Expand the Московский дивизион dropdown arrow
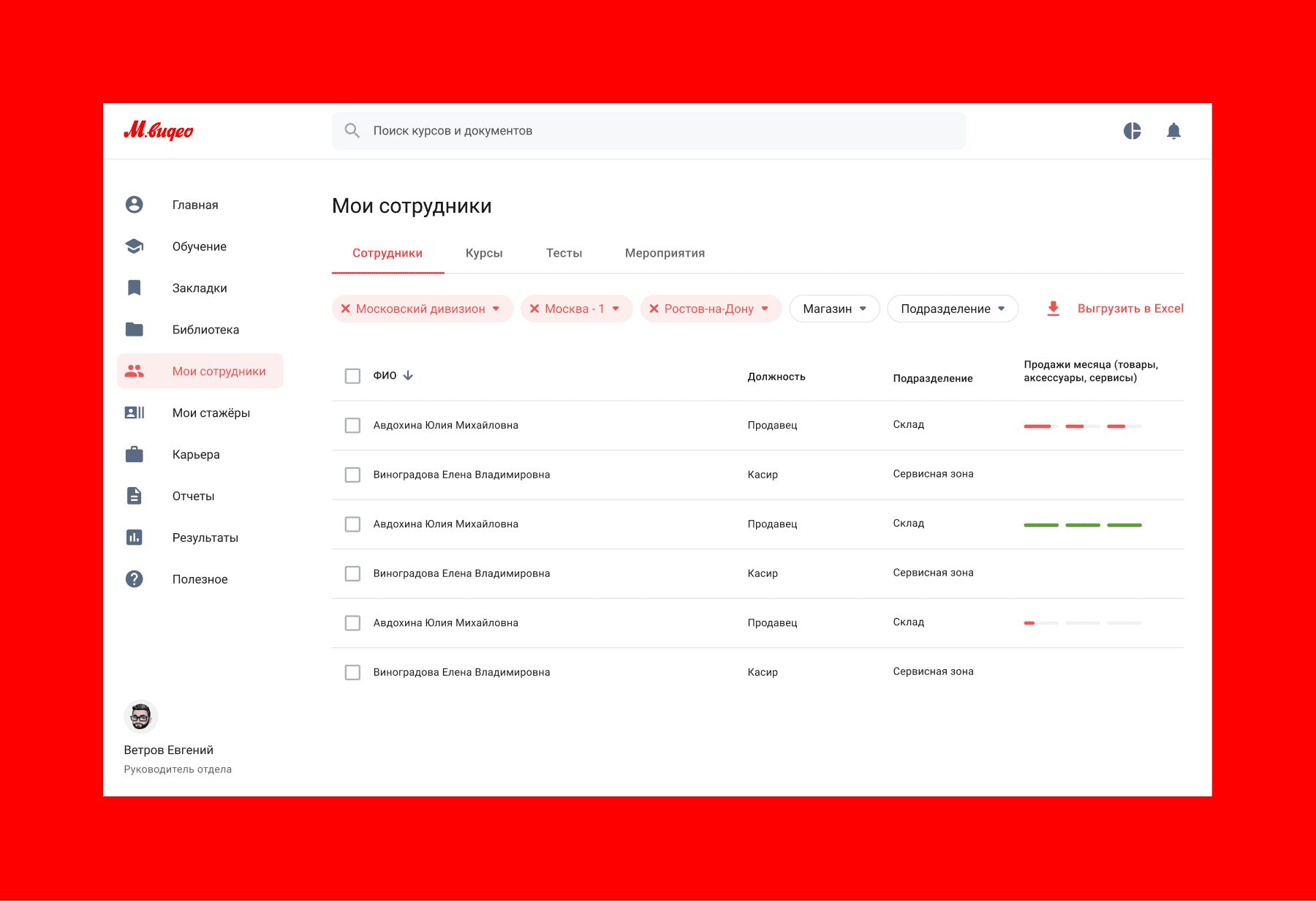Viewport: 1316px width, 901px height. [496, 309]
